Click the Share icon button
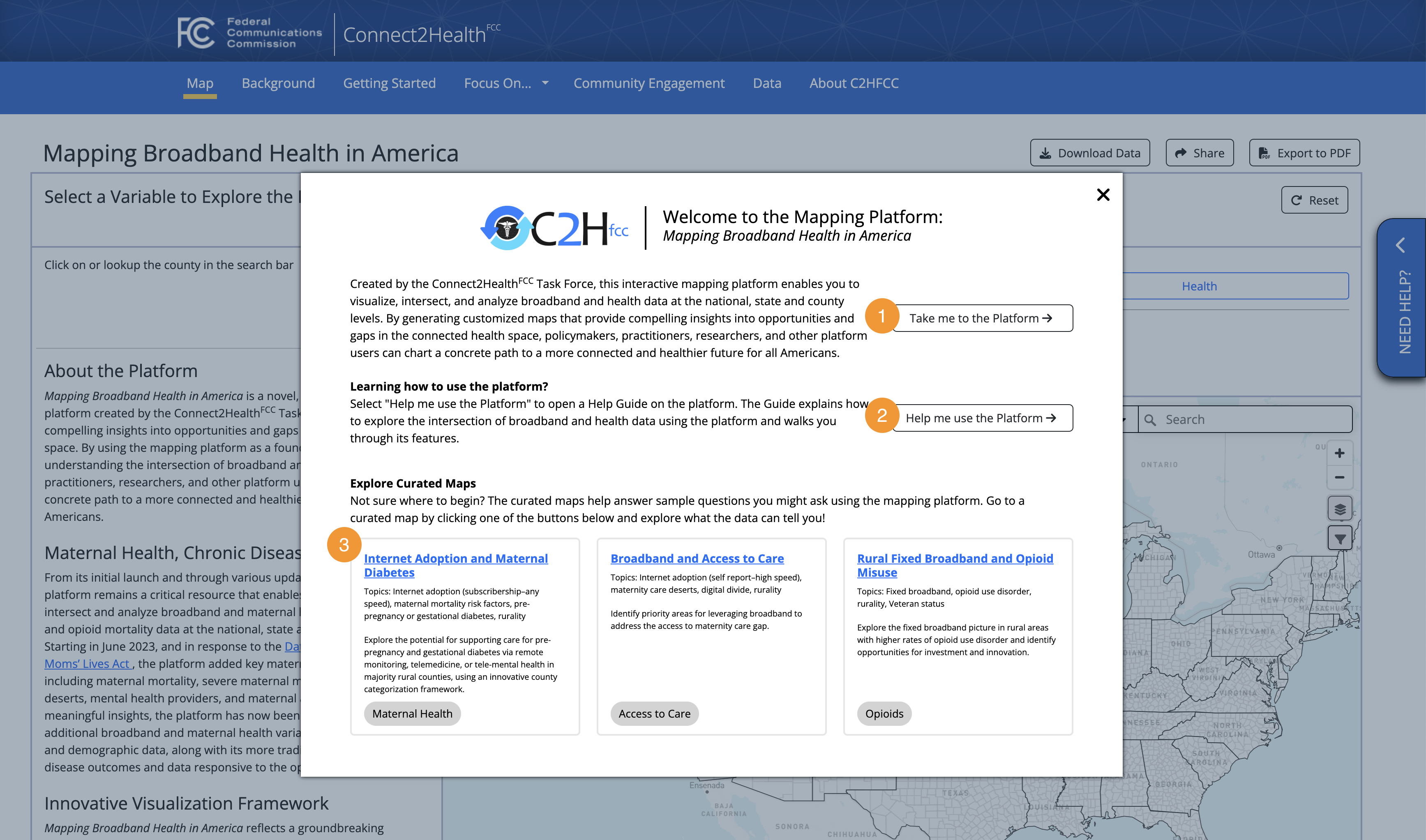Image resolution: width=1426 pixels, height=840 pixels. click(x=1199, y=152)
